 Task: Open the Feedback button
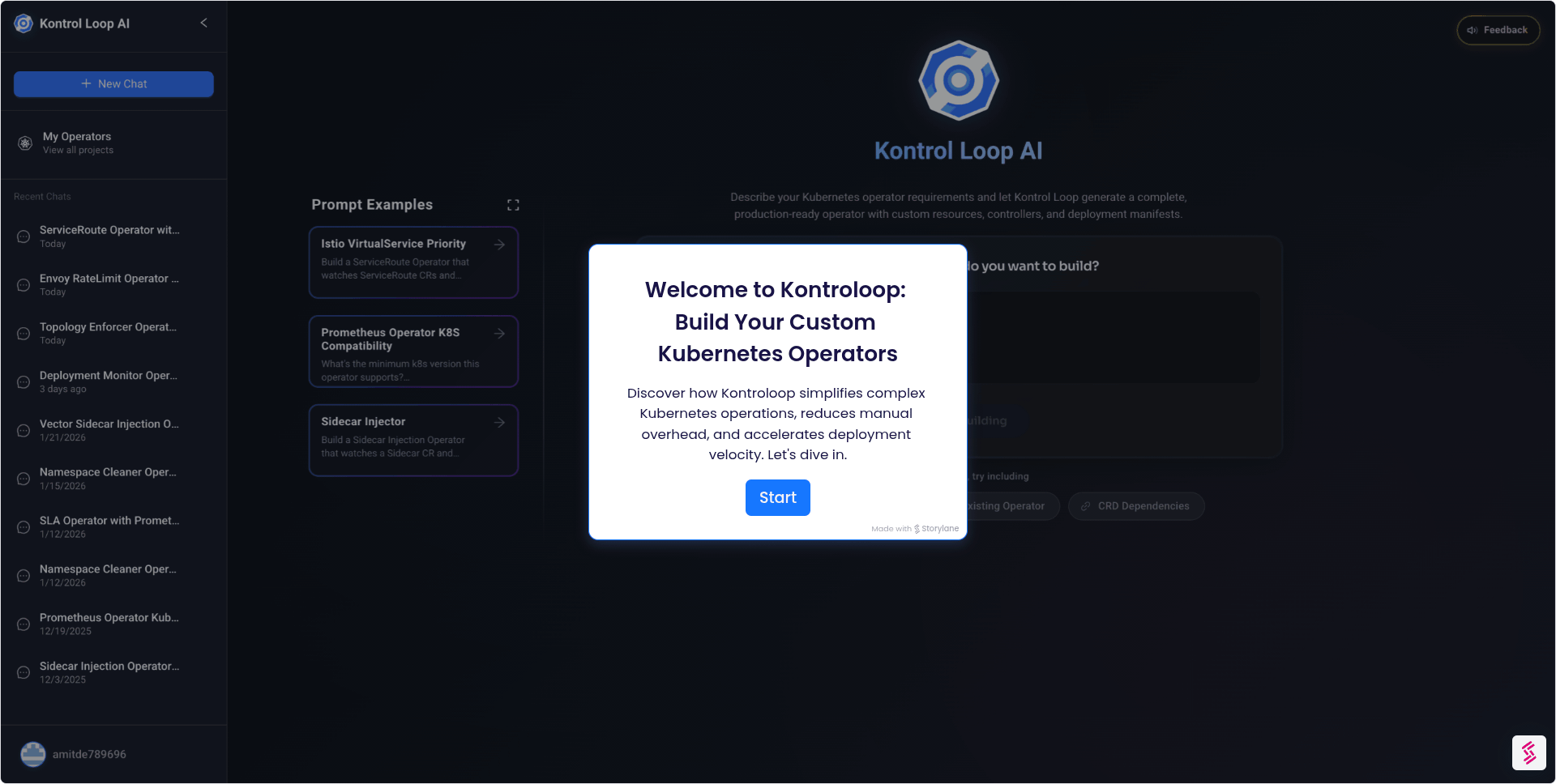(1498, 30)
